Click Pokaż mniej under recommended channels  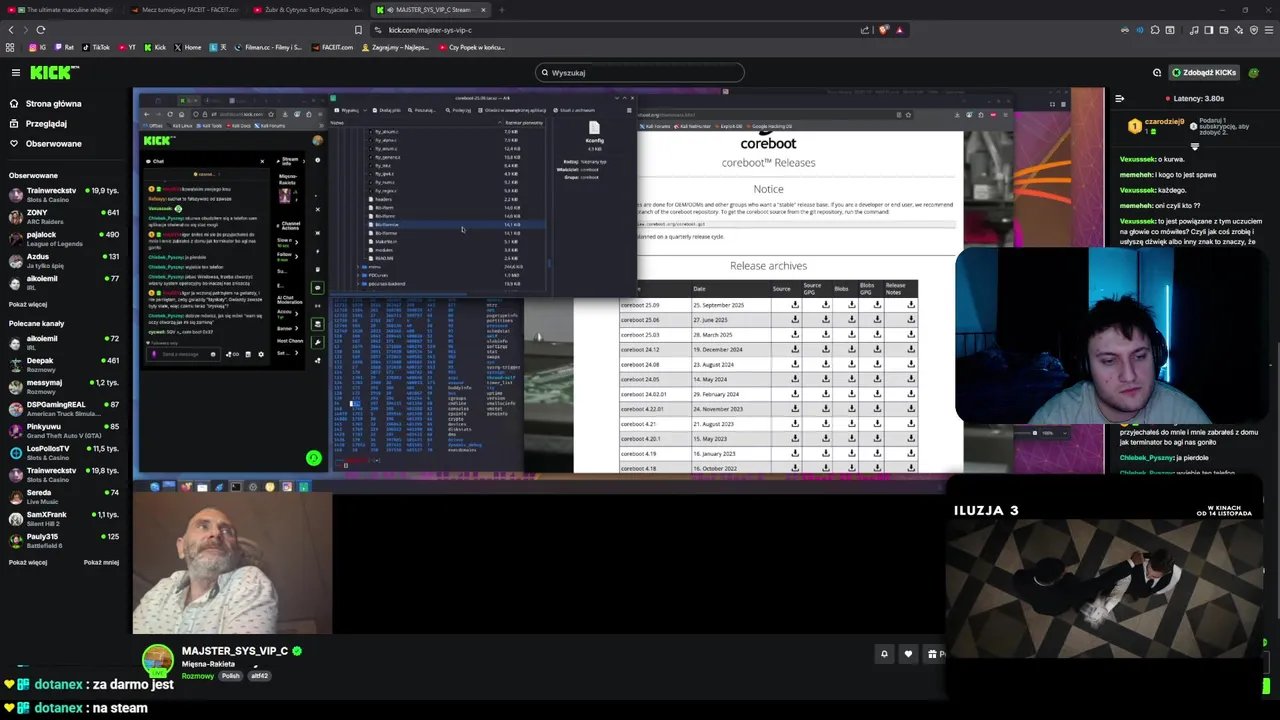[101, 563]
